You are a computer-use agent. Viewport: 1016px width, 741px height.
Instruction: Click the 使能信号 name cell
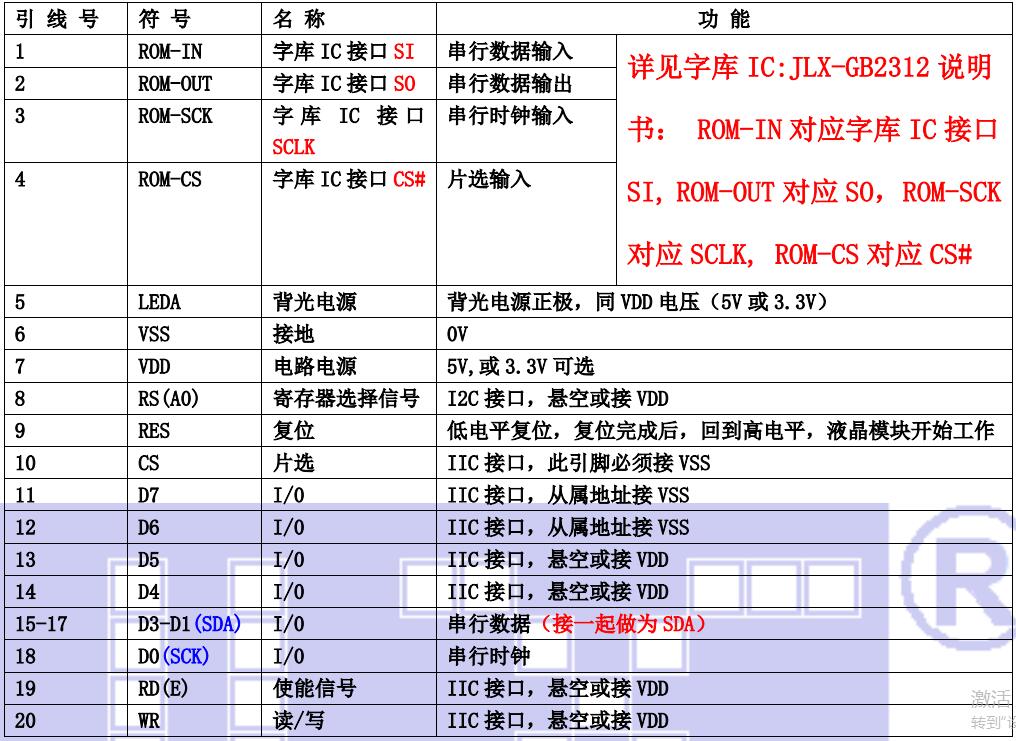[x=314, y=689]
